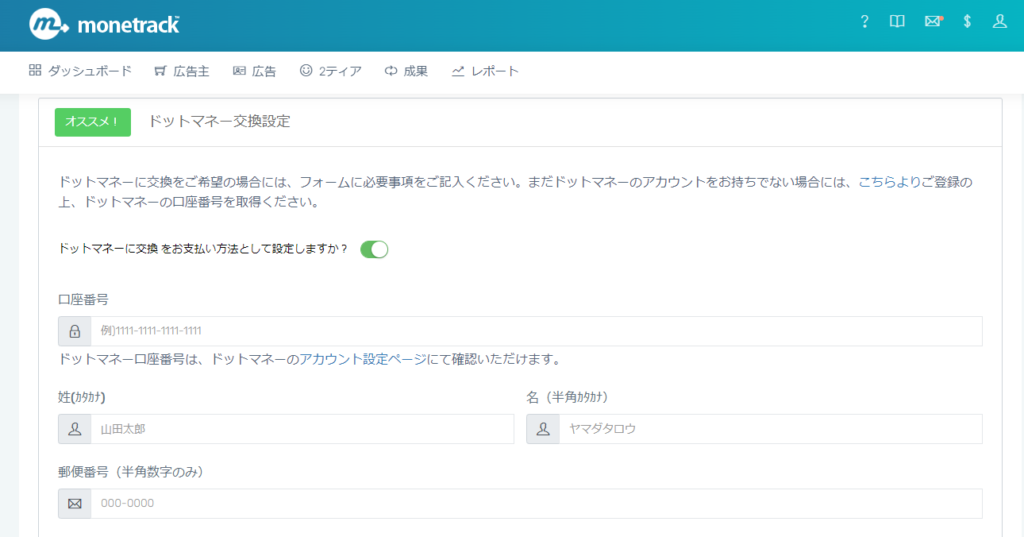Open the dollar payment icon in header

pyautogui.click(x=967, y=22)
